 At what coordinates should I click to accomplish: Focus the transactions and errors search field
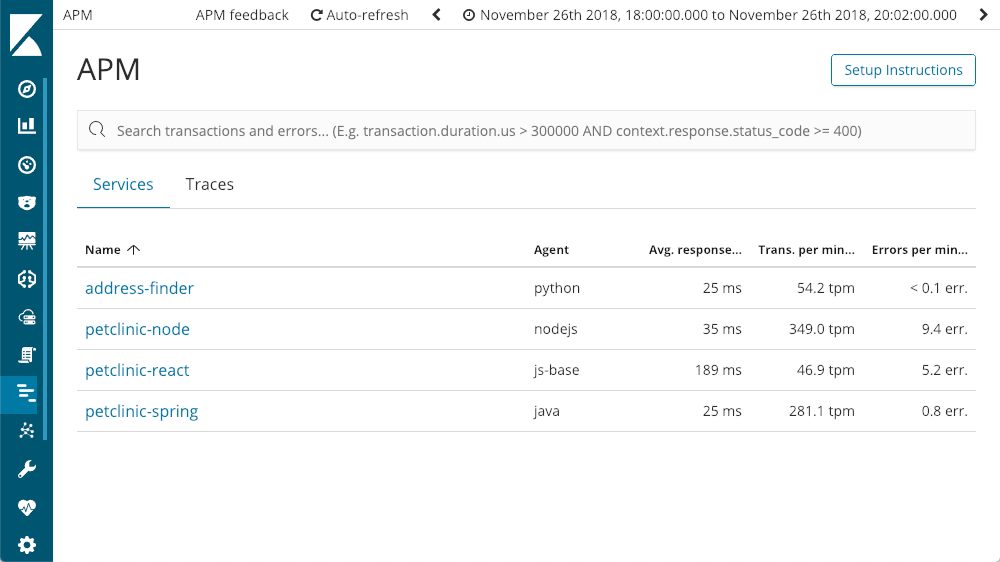tap(526, 130)
